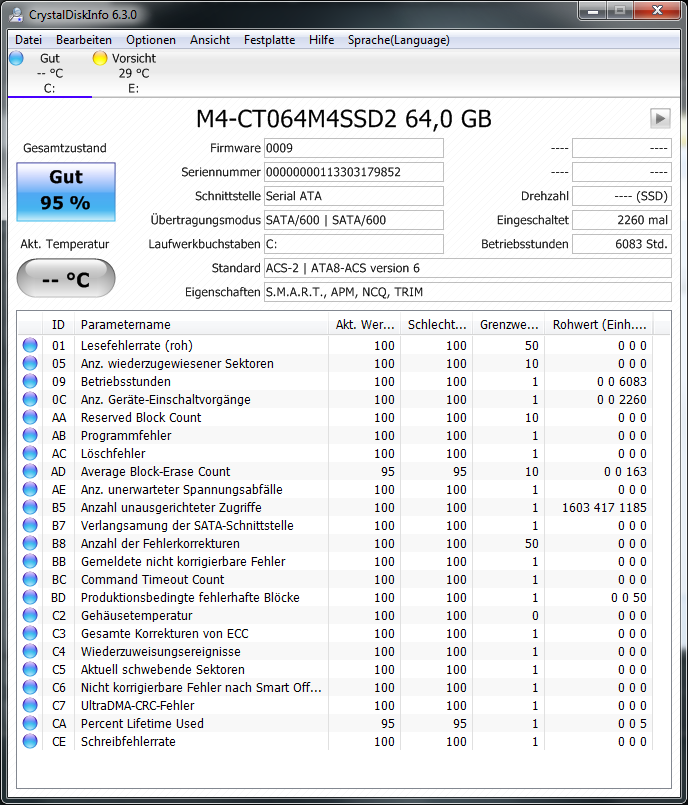
Task: Click status icon of Gesamte Korrekturen von ECC
Action: [30, 633]
